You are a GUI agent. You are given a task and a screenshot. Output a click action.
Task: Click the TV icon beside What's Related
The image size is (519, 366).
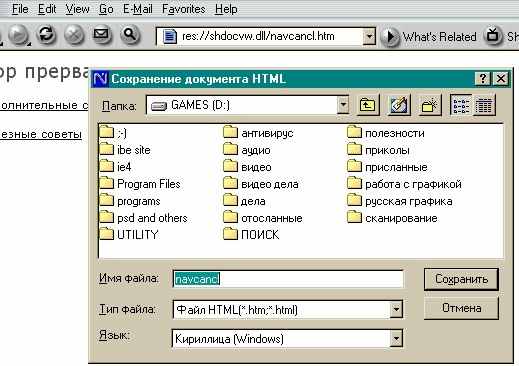click(x=493, y=35)
